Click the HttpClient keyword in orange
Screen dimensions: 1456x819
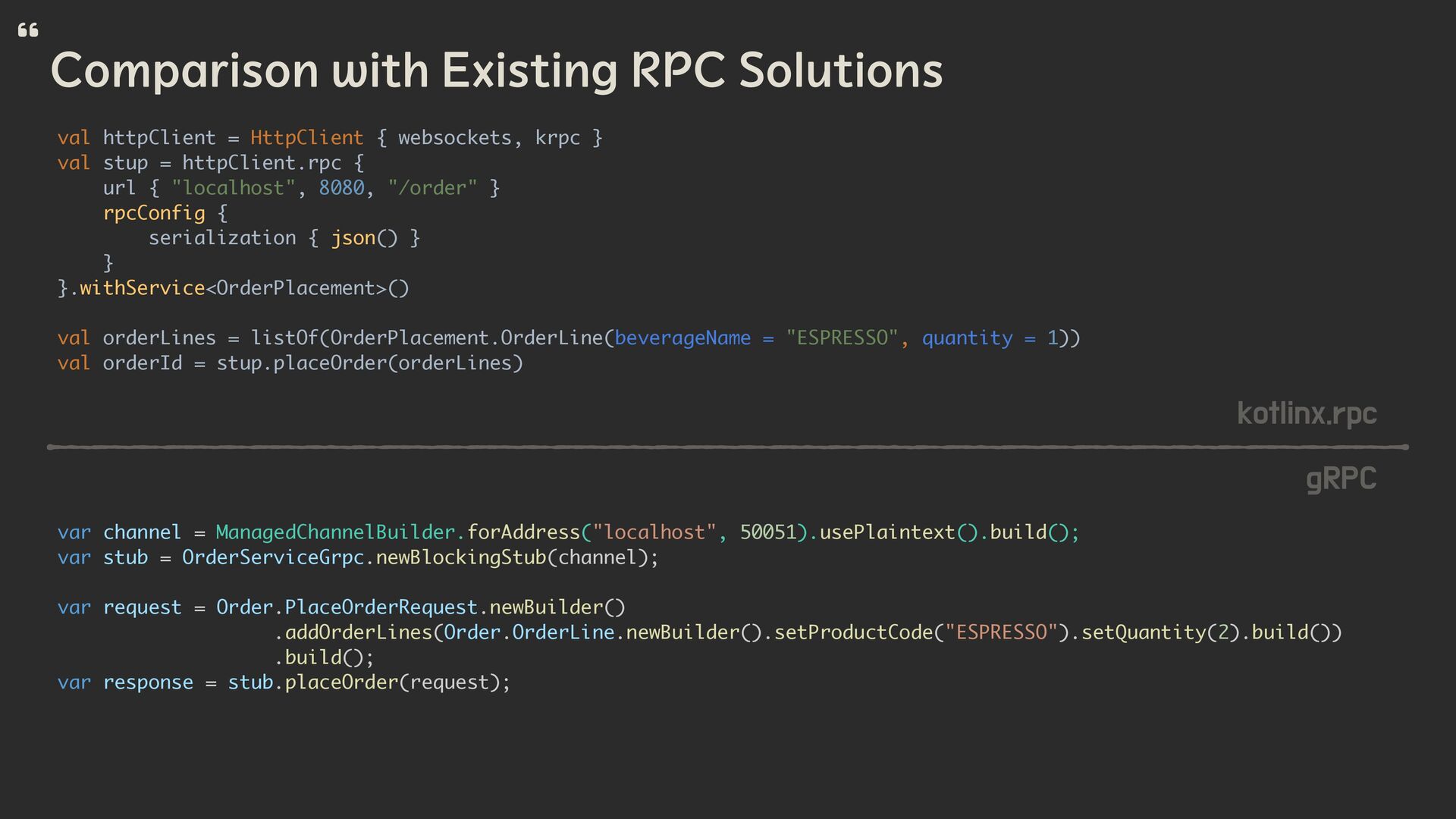(x=306, y=138)
